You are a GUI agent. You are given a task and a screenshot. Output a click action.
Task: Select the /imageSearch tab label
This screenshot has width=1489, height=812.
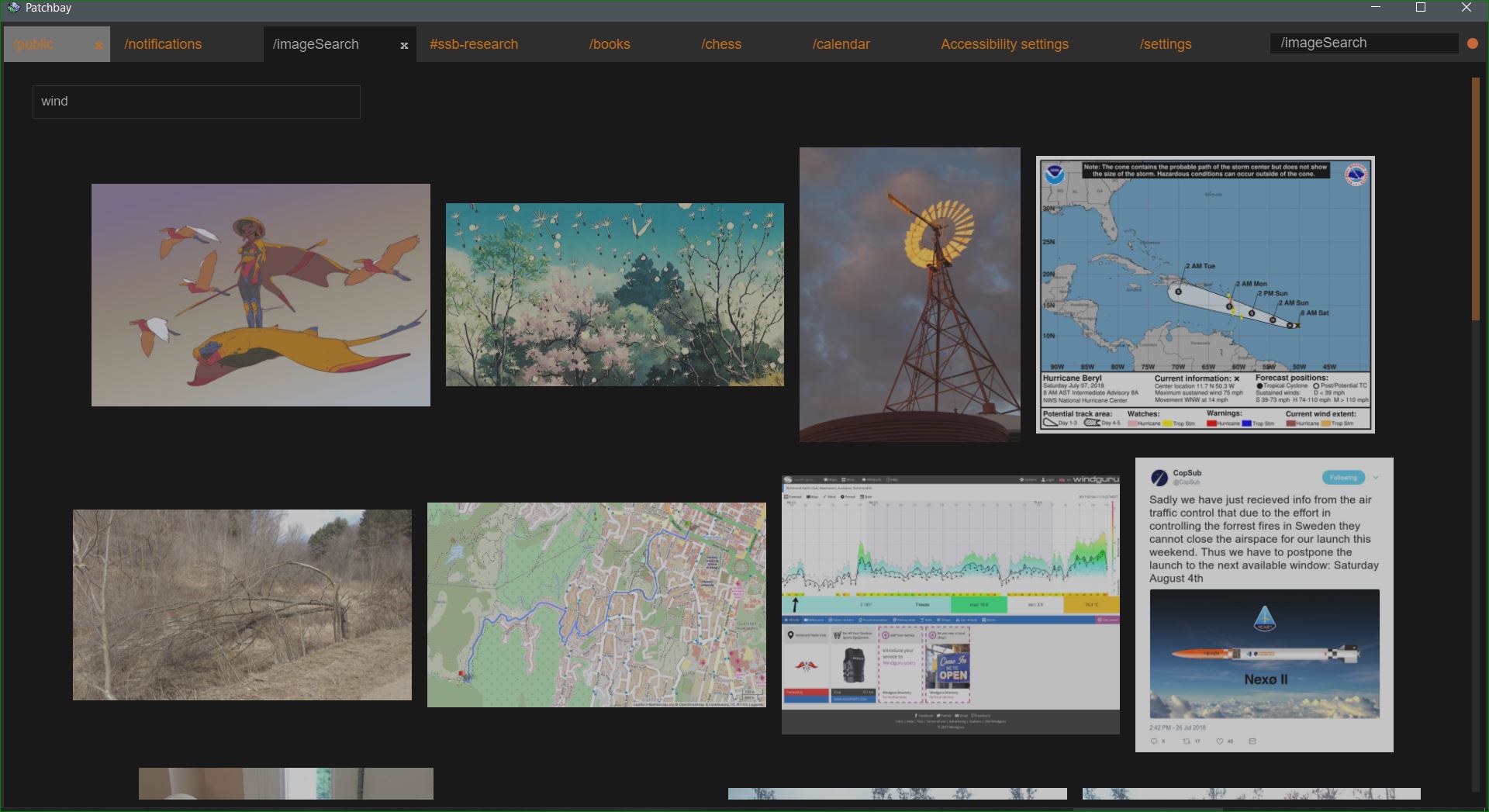coord(316,44)
